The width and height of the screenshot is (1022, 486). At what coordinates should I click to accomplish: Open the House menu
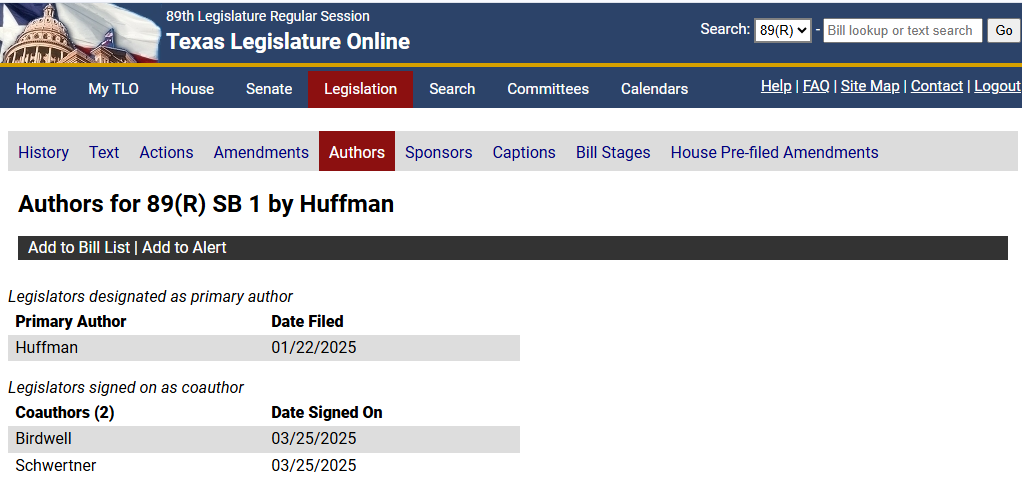click(x=192, y=89)
